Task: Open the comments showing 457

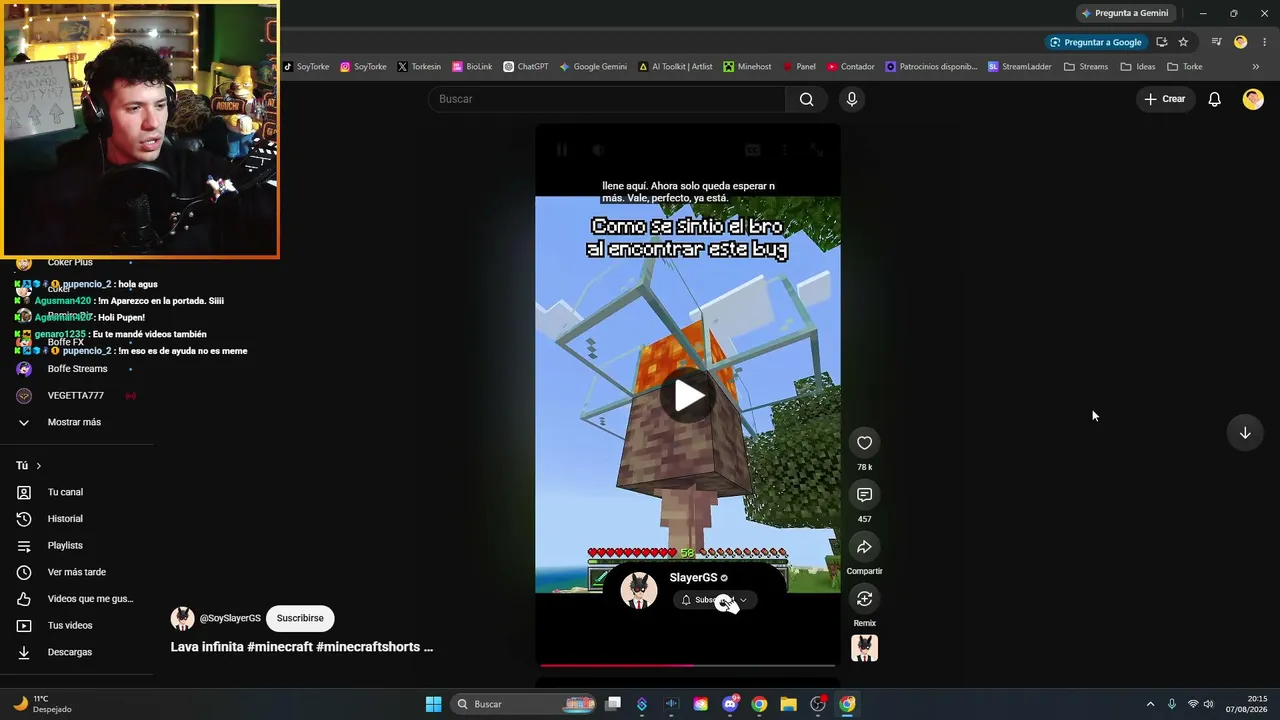Action: (864, 495)
